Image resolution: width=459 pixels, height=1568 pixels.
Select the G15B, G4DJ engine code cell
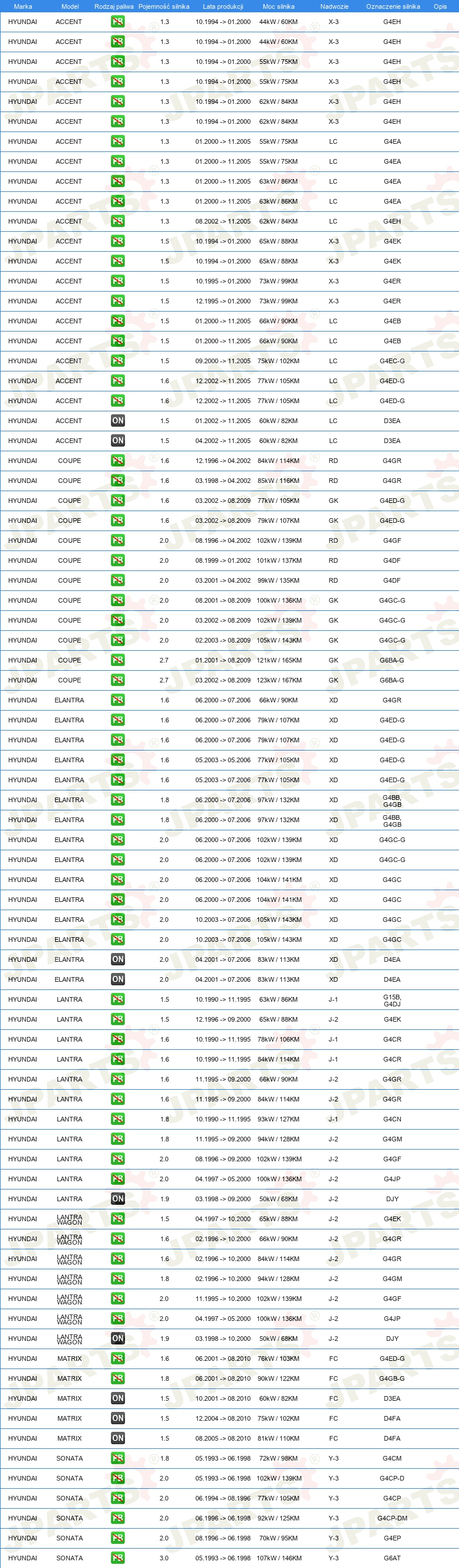point(392,1000)
